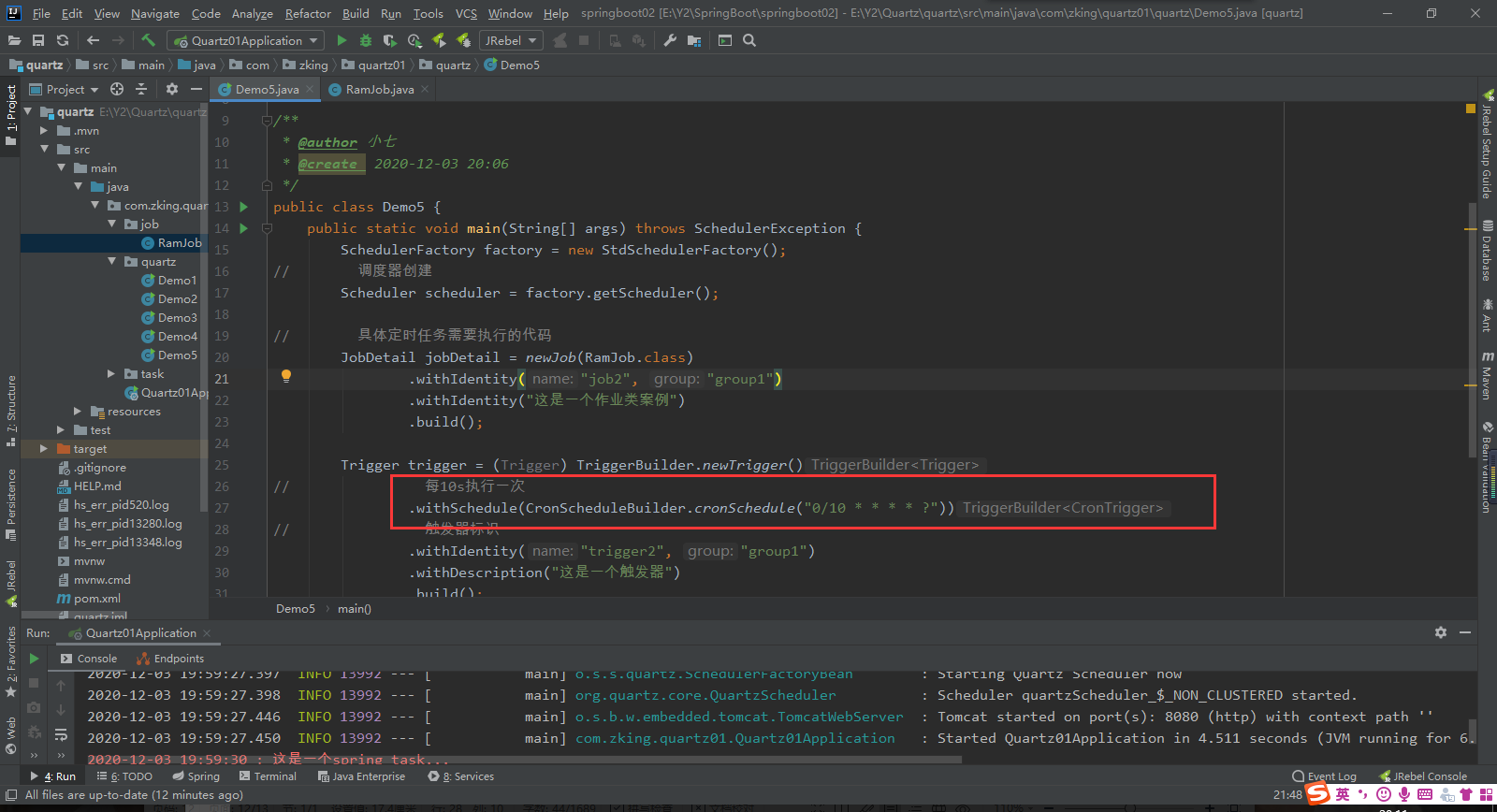1497x812 pixels.
Task: Click the Open folder toolbar icon
Action: (14, 40)
